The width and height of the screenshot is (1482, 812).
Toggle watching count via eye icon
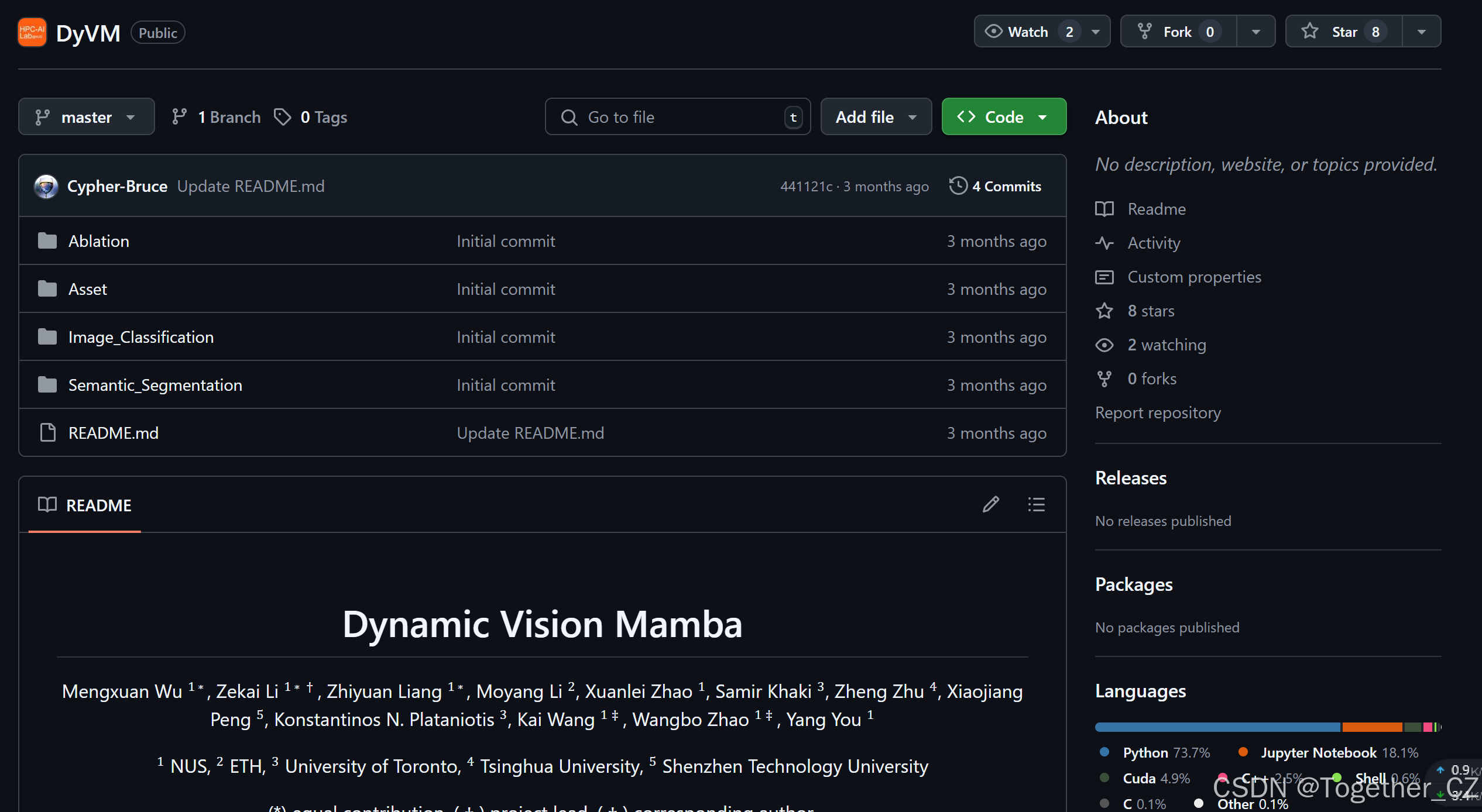pos(1105,345)
